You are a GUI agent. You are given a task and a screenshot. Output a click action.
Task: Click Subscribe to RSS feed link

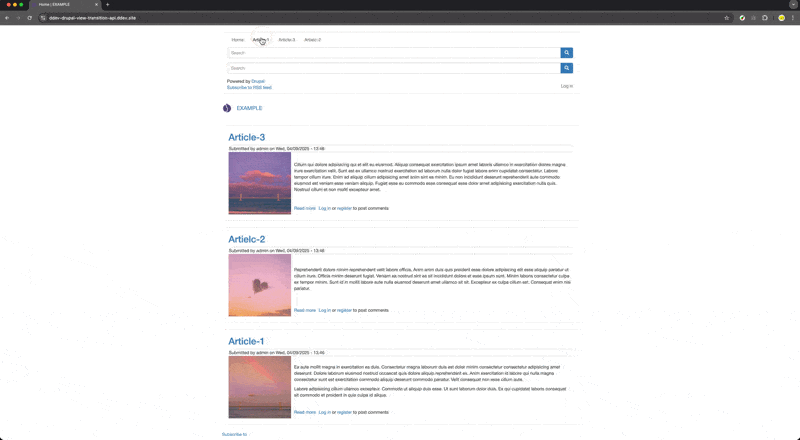[x=249, y=87]
